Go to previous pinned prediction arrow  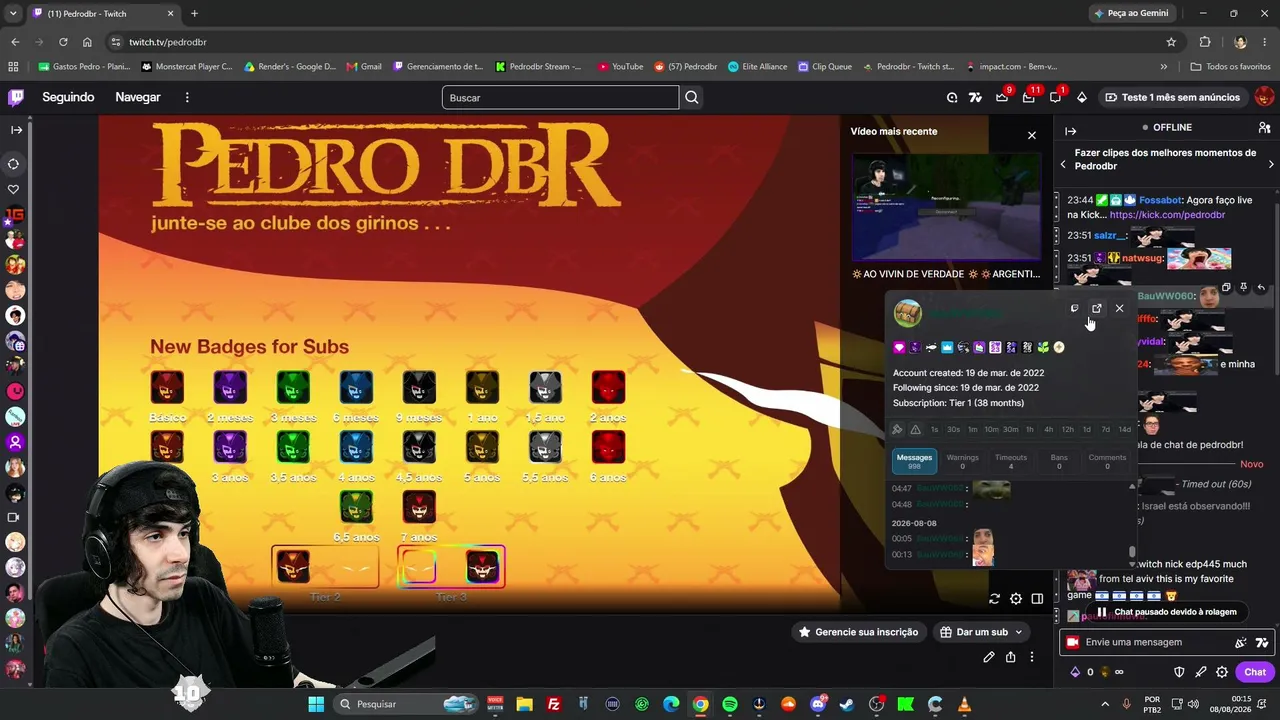click(x=1063, y=164)
